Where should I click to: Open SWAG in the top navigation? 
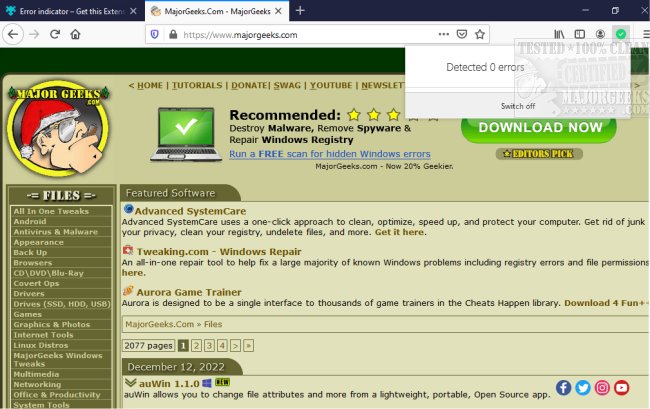[x=287, y=85]
